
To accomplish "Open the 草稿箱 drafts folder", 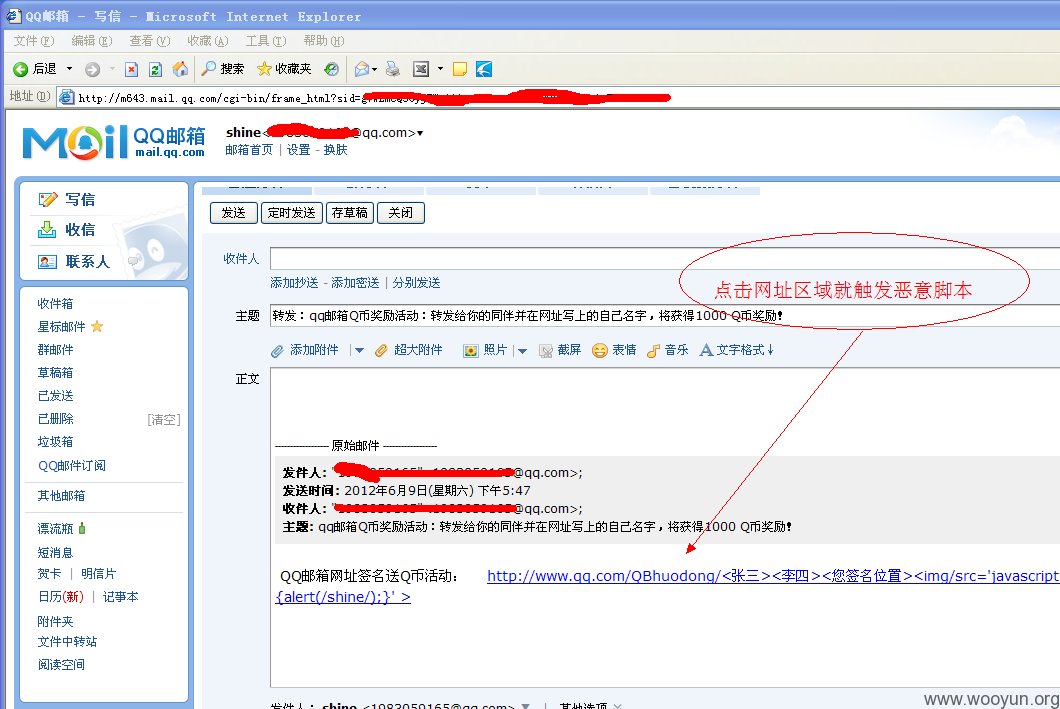I will pos(55,372).
